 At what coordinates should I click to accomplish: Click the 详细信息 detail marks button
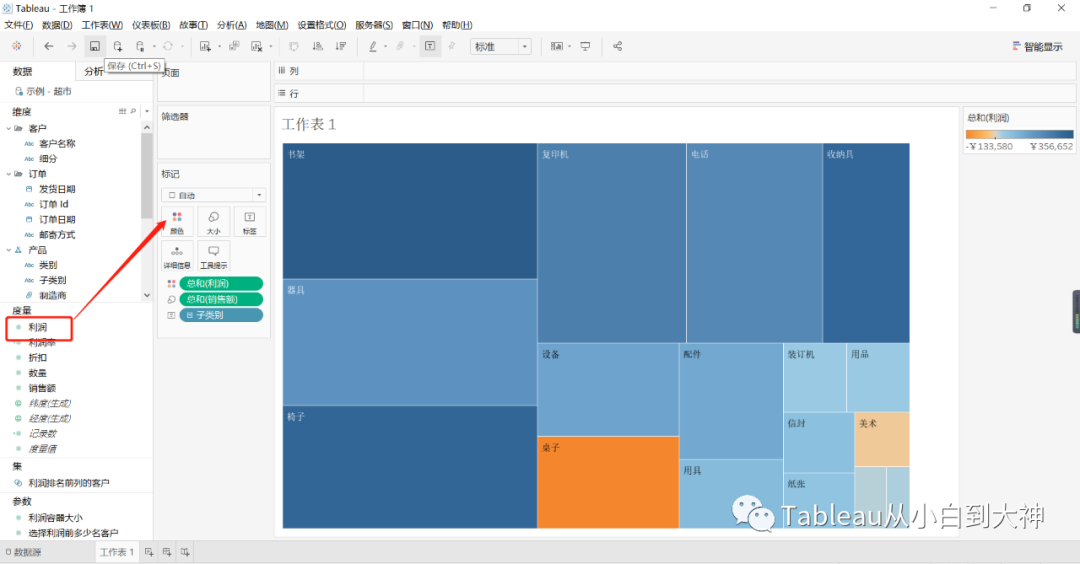click(177, 256)
